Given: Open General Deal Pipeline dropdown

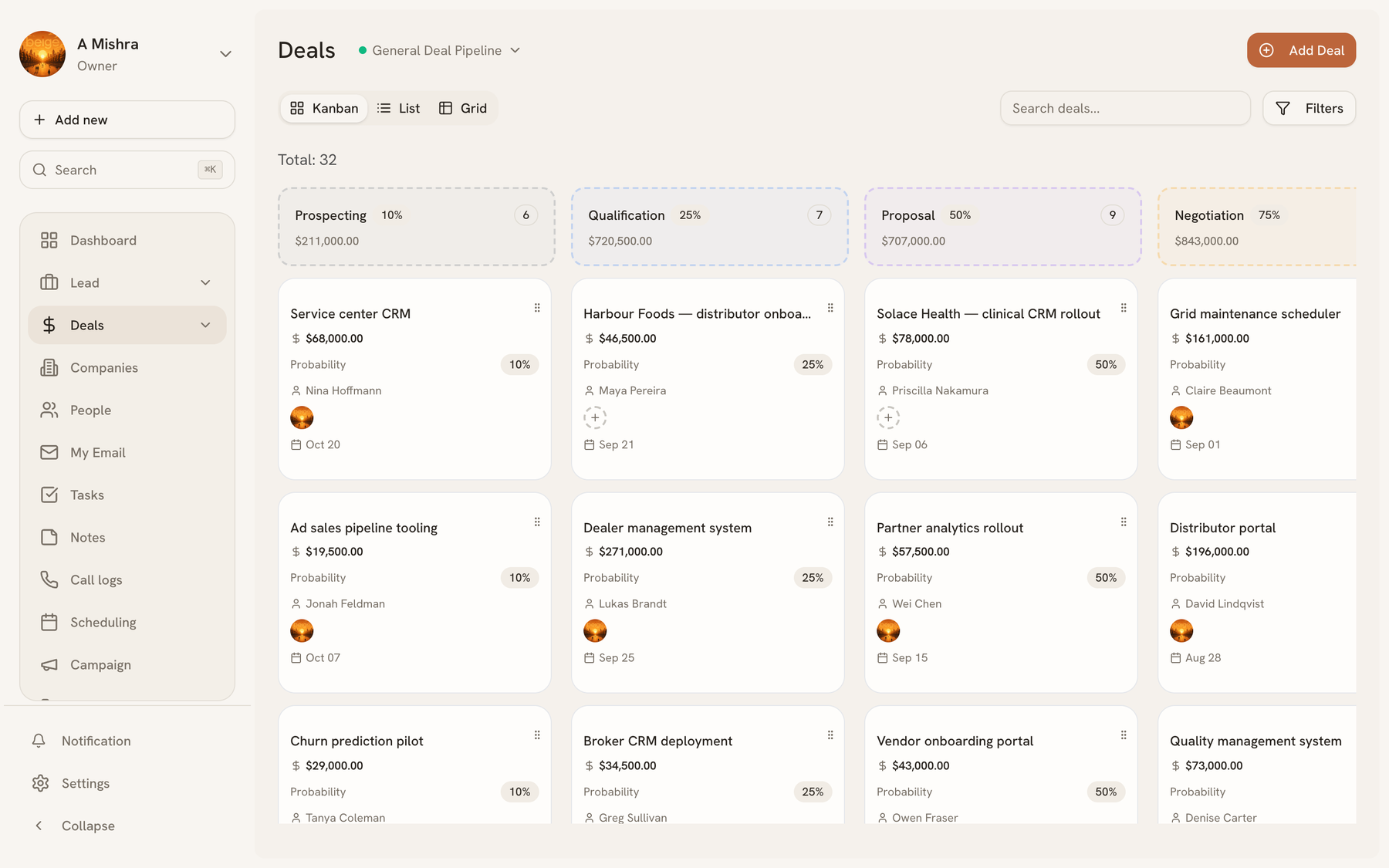Looking at the screenshot, I should click(x=440, y=50).
